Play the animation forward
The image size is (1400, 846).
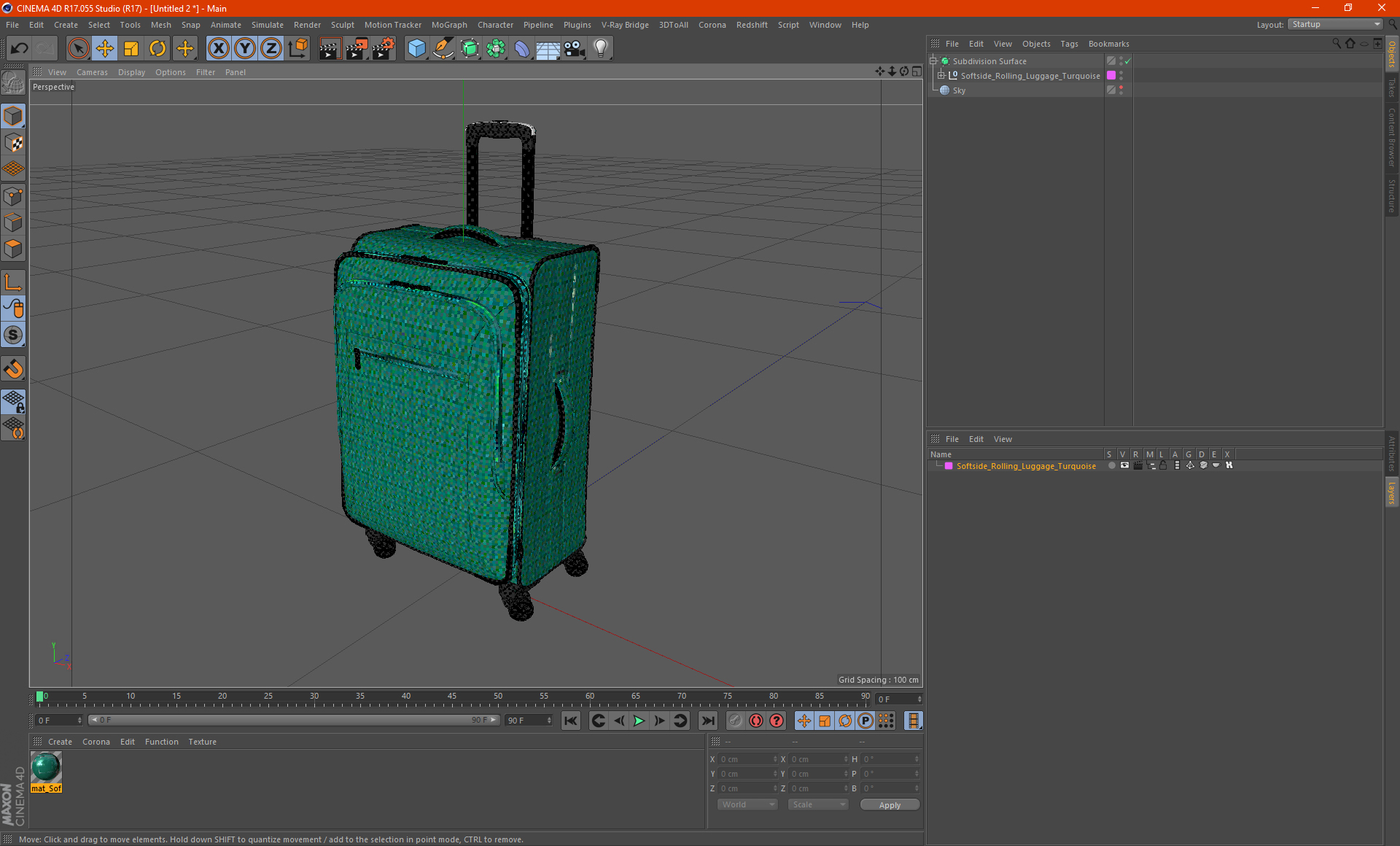click(x=639, y=721)
